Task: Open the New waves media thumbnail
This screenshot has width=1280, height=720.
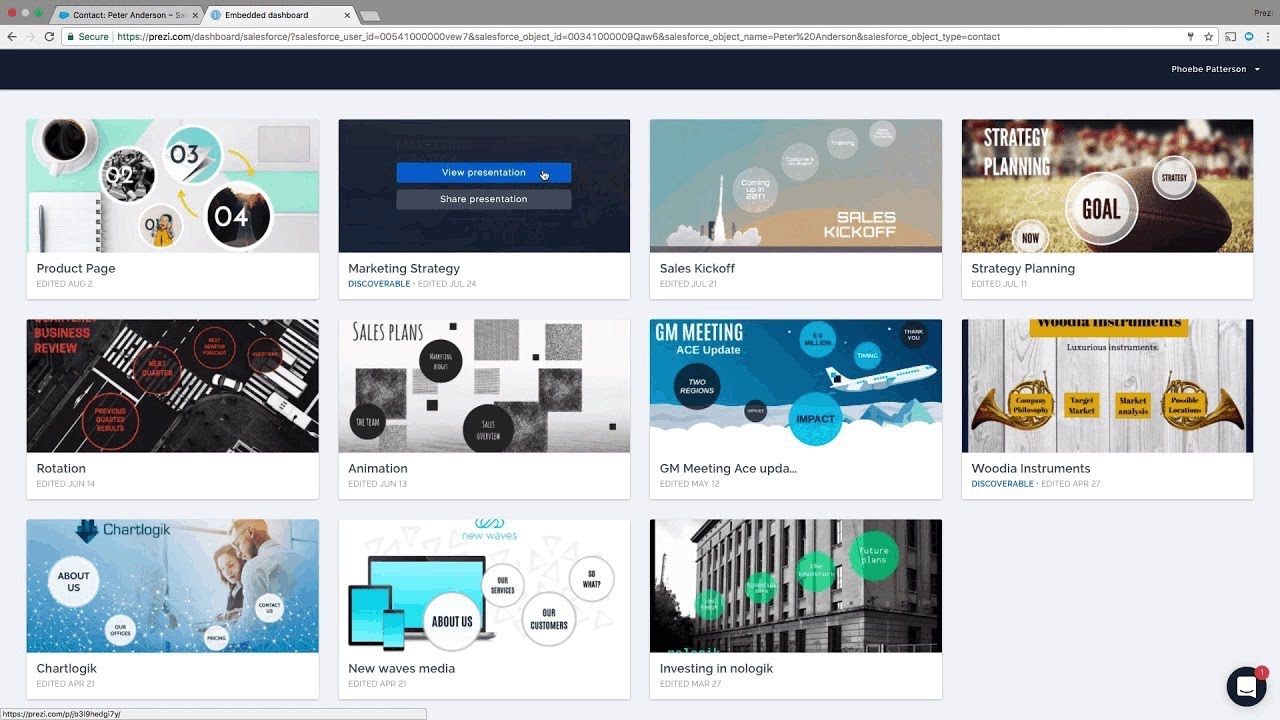Action: (484, 586)
